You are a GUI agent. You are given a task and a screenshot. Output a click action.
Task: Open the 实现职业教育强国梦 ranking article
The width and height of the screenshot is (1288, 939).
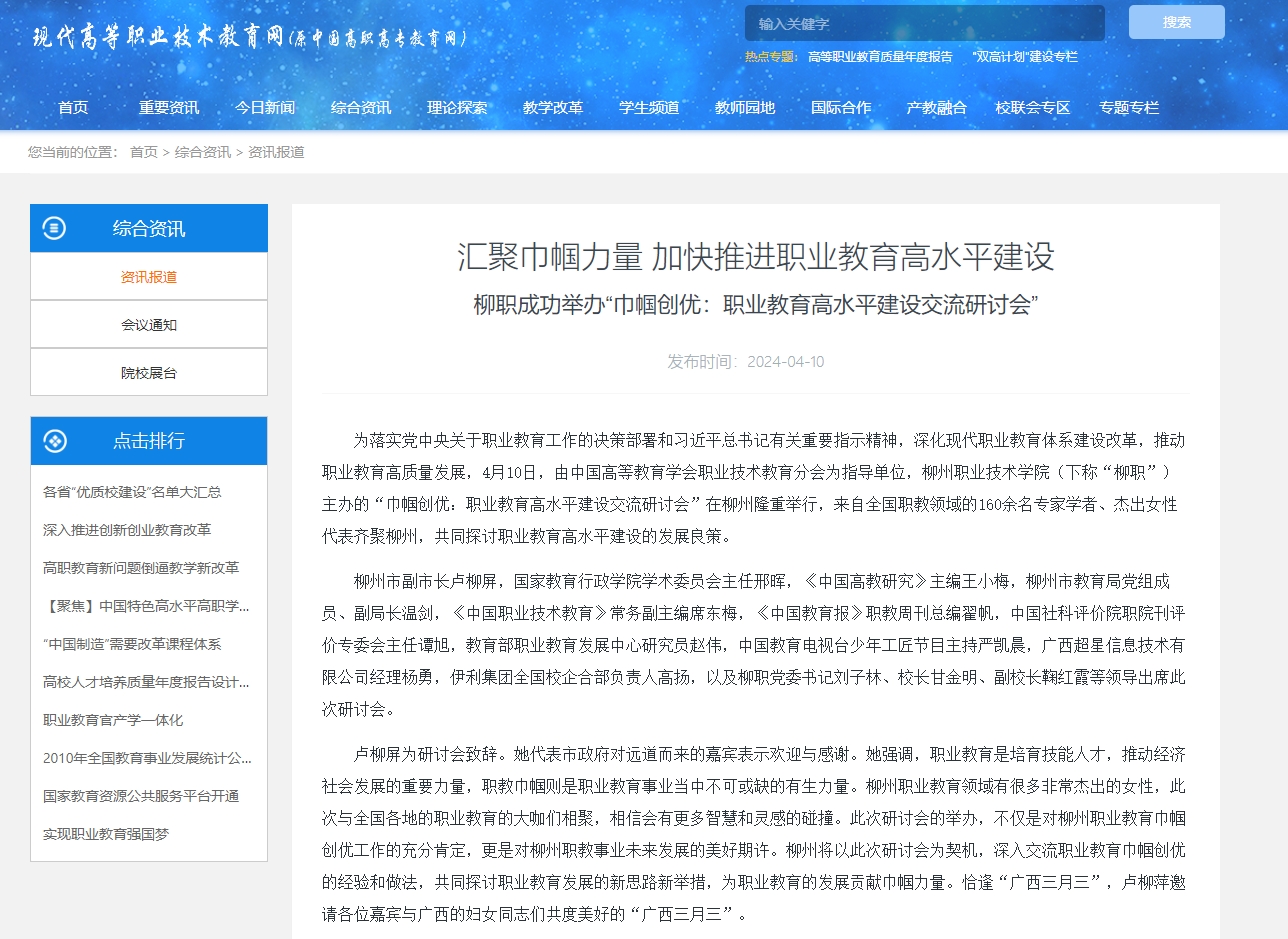tap(106, 834)
